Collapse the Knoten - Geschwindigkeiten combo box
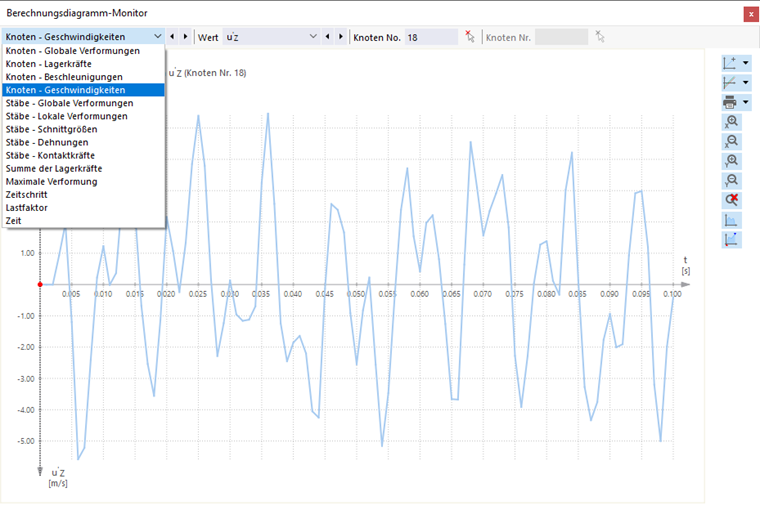Screen dimensions: 760x510 [158, 37]
